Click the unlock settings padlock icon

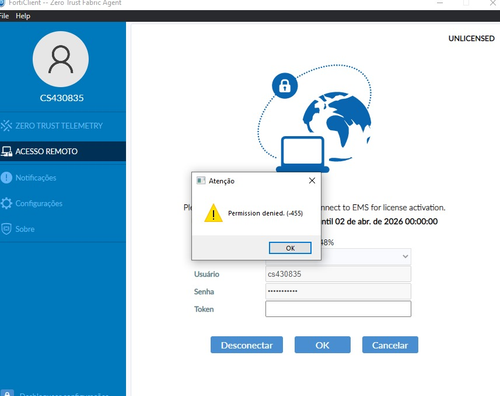(x=7, y=393)
